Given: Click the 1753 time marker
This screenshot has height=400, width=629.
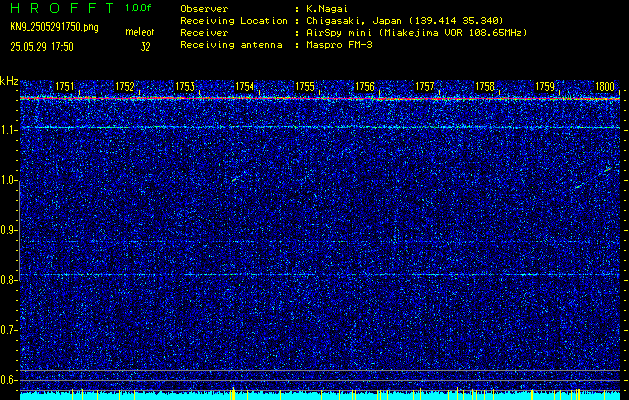Looking at the screenshot, I should 185,86.
